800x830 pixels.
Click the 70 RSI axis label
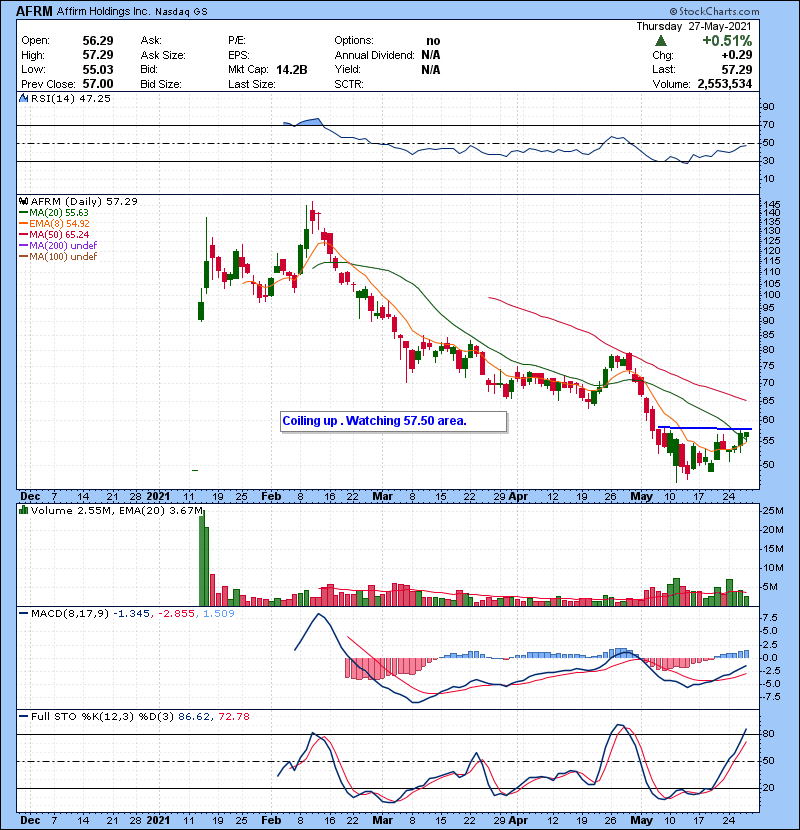tap(768, 125)
